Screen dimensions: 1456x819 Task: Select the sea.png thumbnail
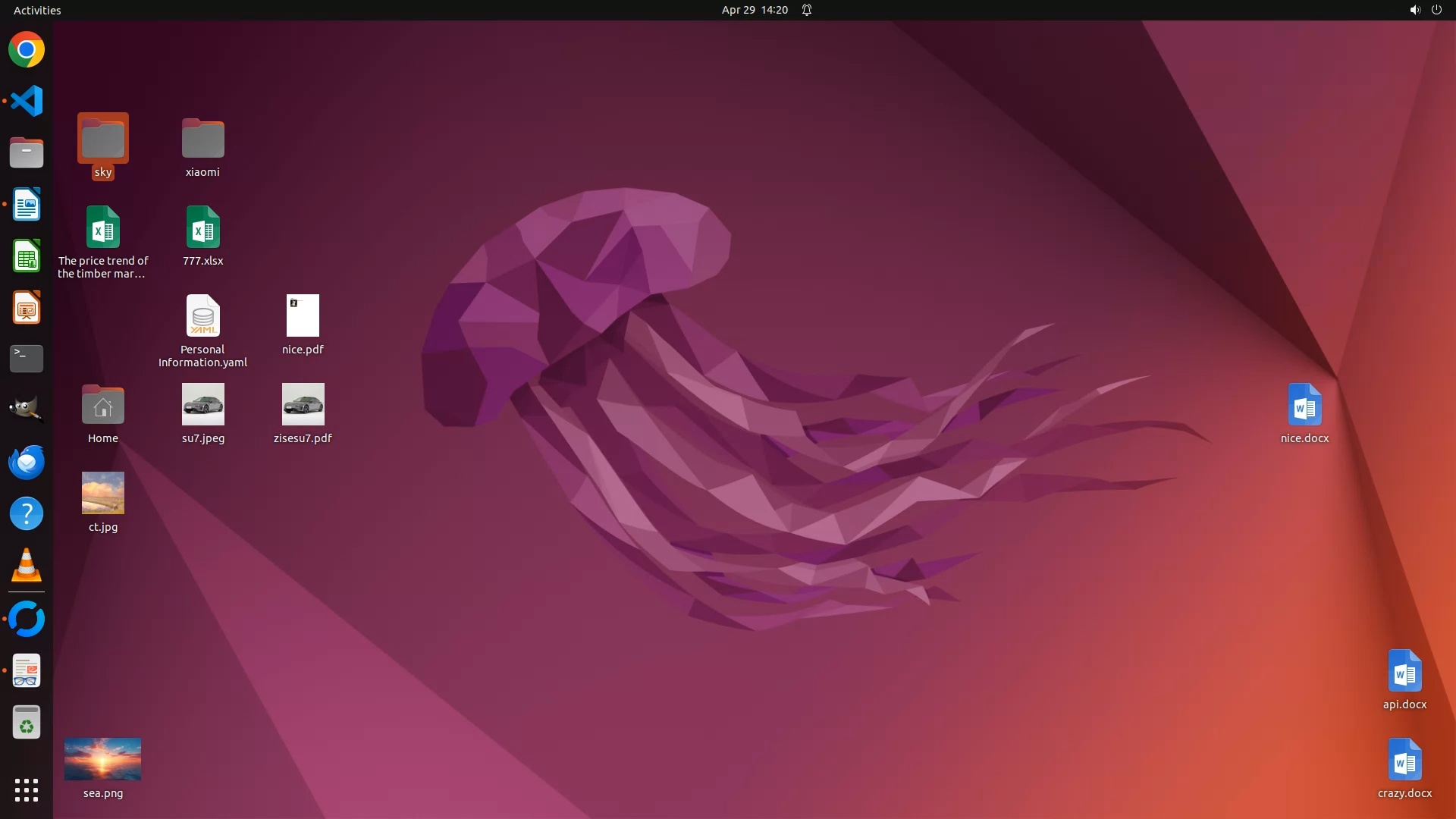click(102, 759)
